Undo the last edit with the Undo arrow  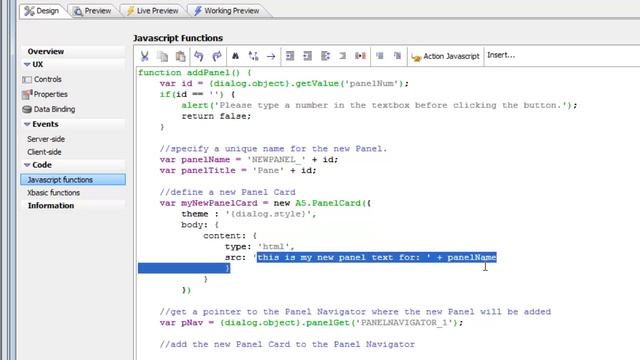pos(199,56)
